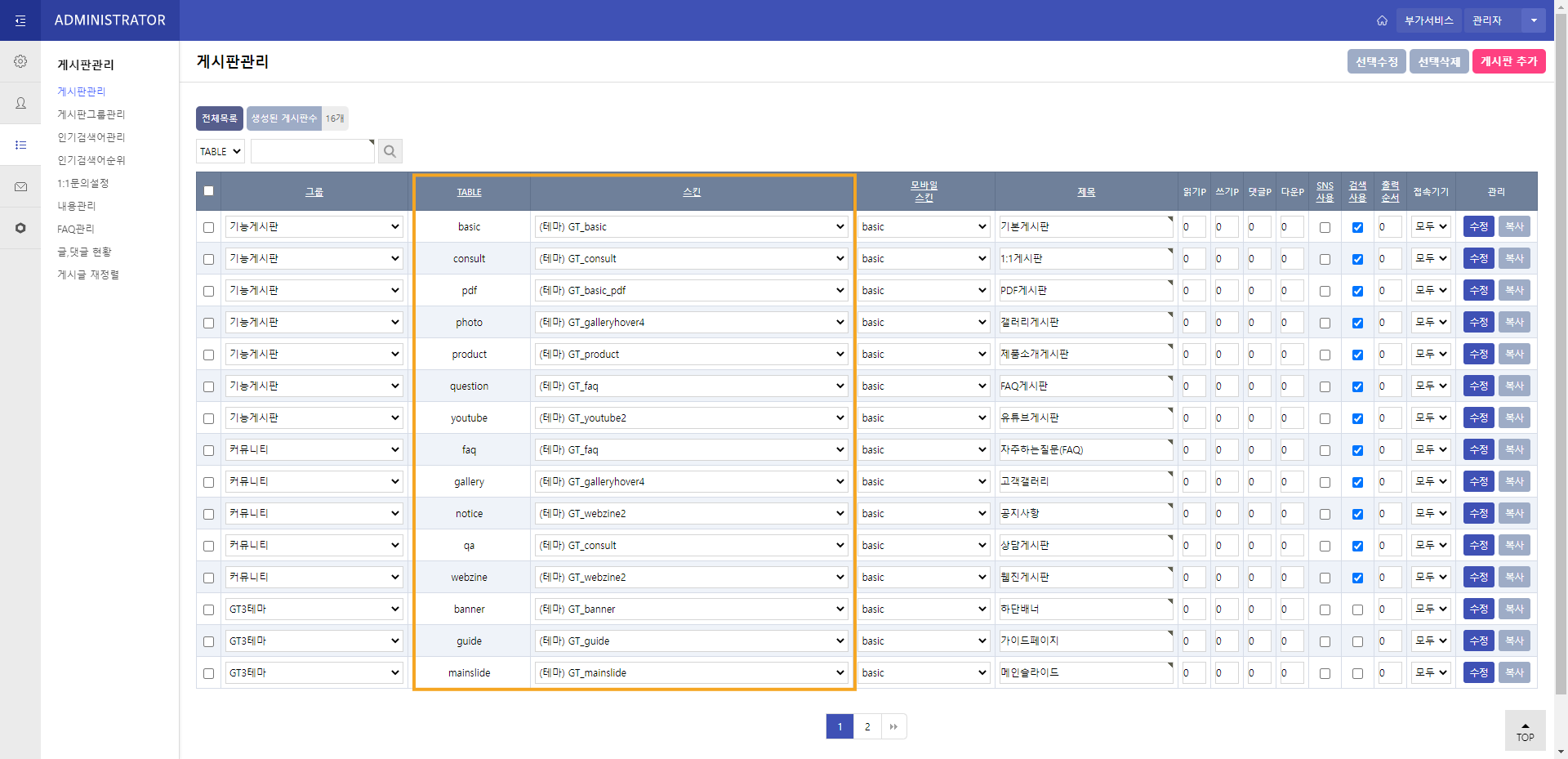Viewport: 1568px width, 759px height.
Task: Edit title field containing 갤러리게시판
Action: coord(1086,322)
